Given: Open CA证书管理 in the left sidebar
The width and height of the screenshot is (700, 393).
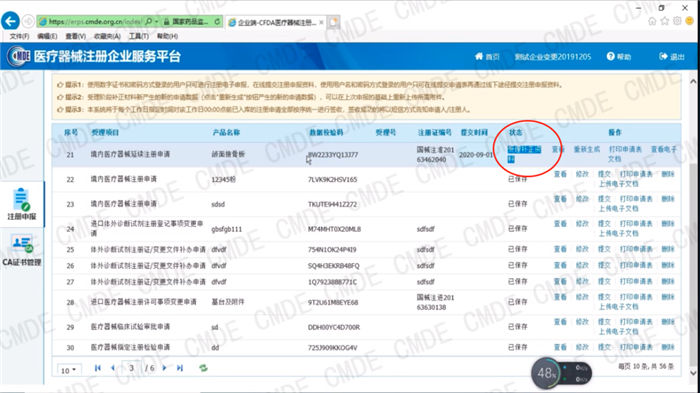Looking at the screenshot, I should point(21,251).
